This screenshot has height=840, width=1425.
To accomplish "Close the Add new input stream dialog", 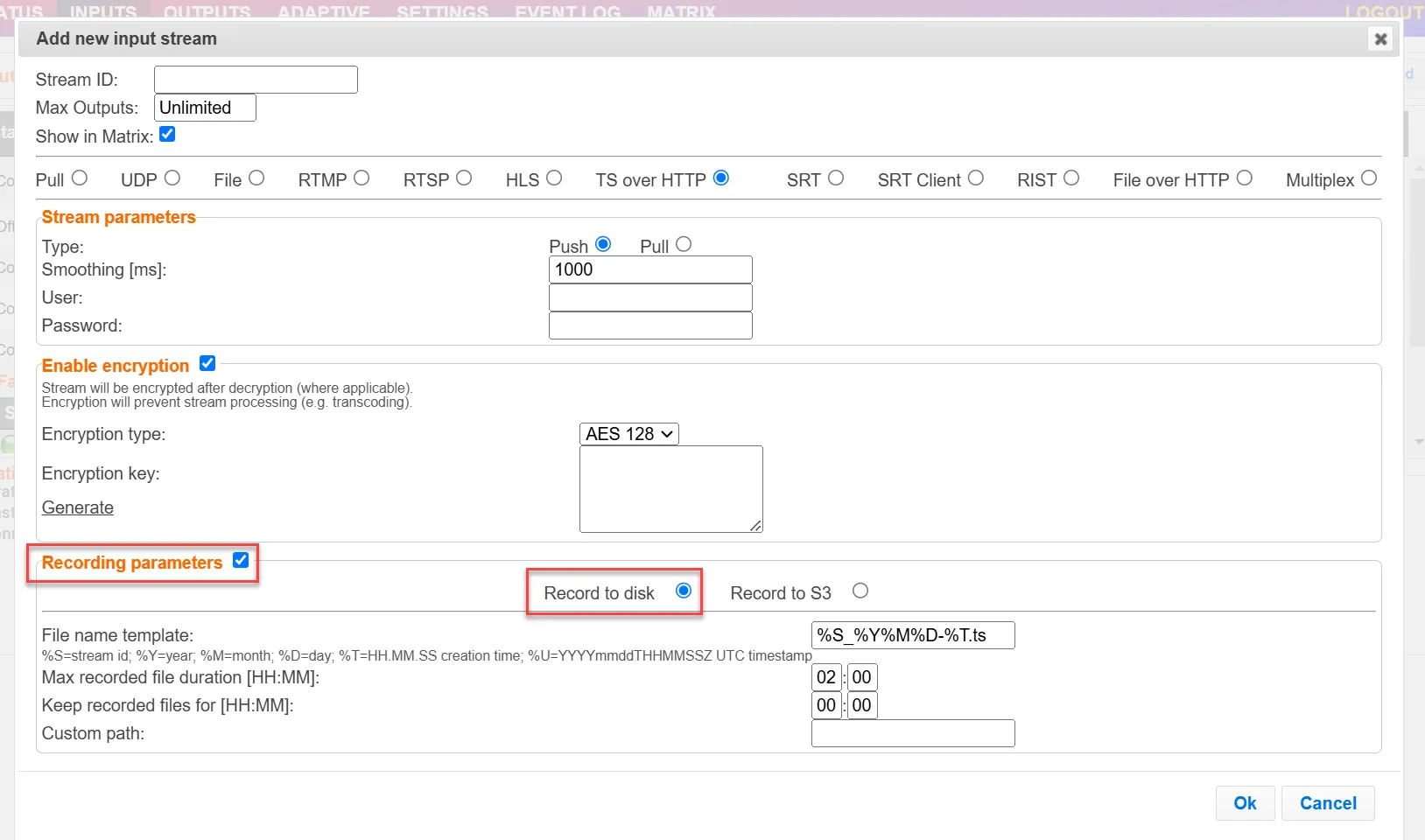I will pos(1380,39).
